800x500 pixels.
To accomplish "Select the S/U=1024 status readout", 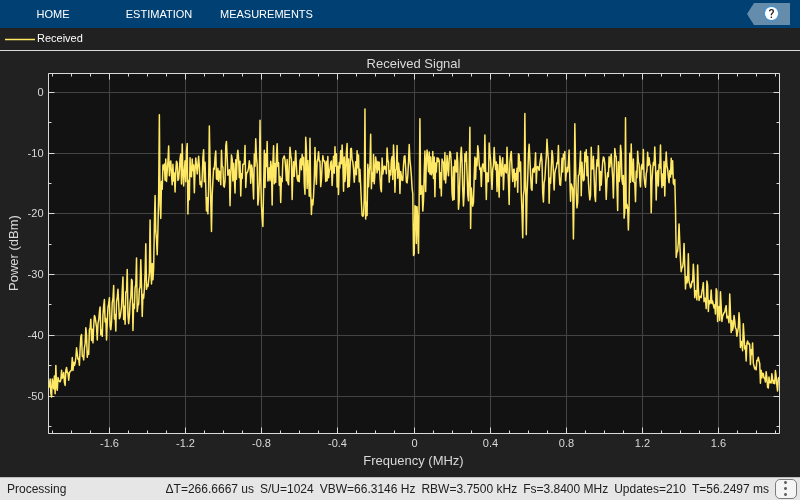I will 287,489.
